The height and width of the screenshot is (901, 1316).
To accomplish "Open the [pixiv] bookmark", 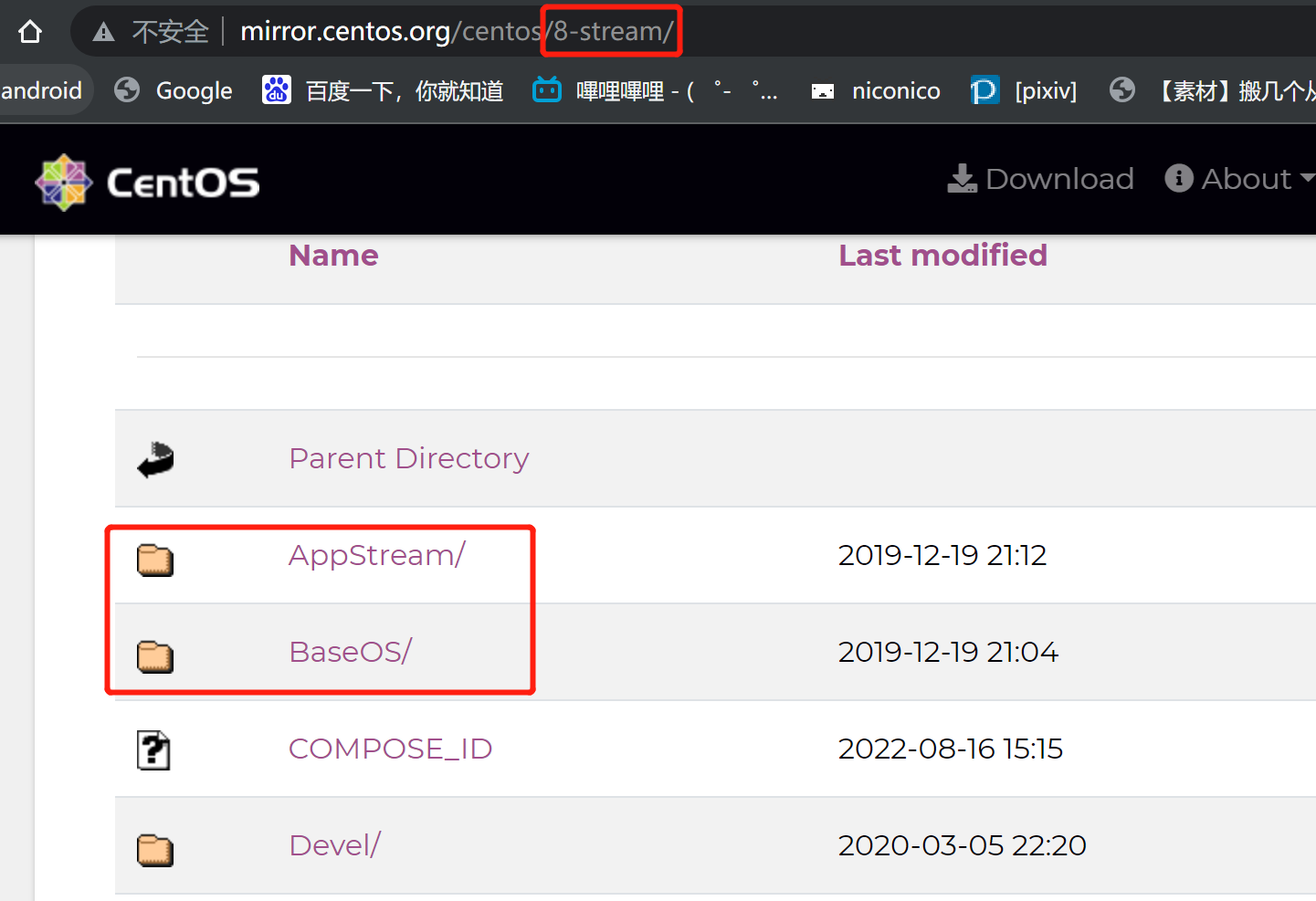I will click(1046, 90).
